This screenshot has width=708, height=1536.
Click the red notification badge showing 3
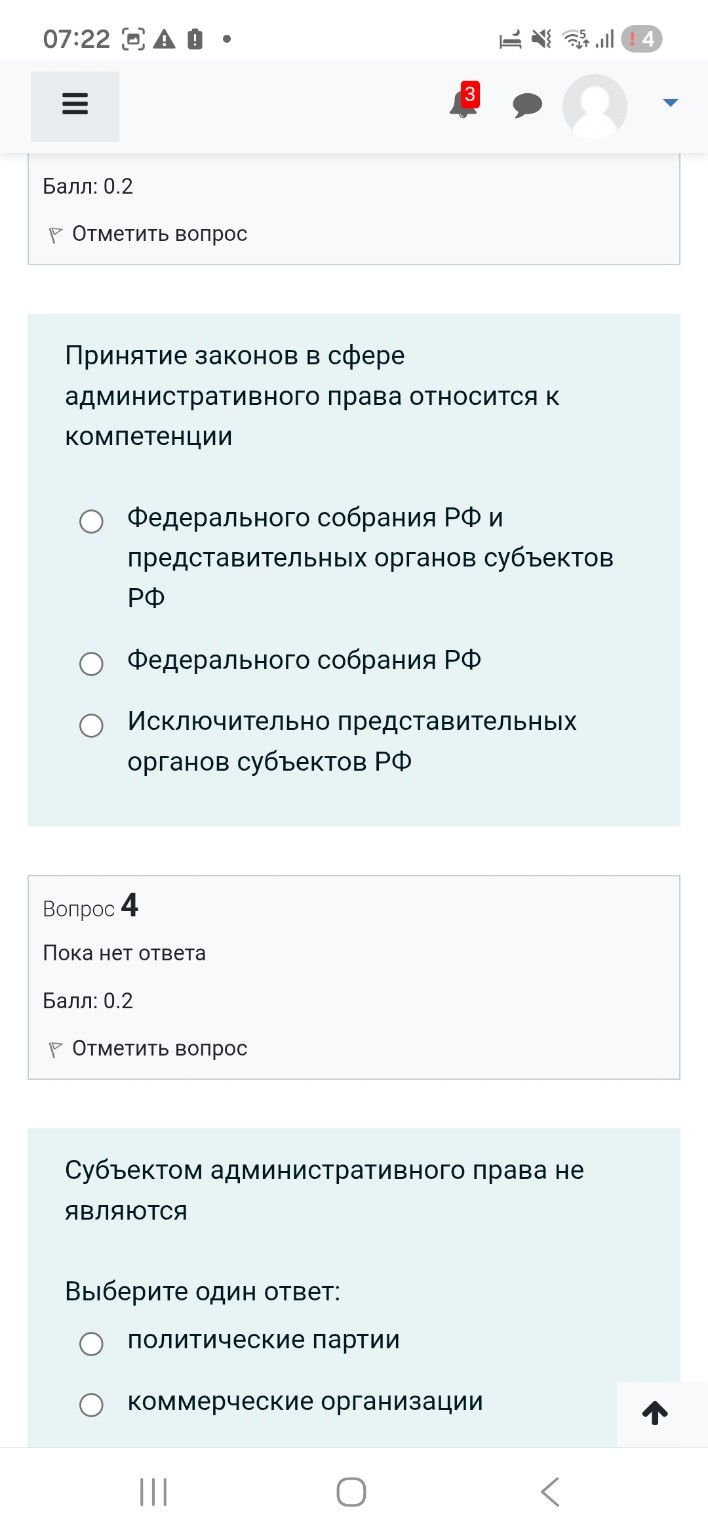(x=468, y=94)
